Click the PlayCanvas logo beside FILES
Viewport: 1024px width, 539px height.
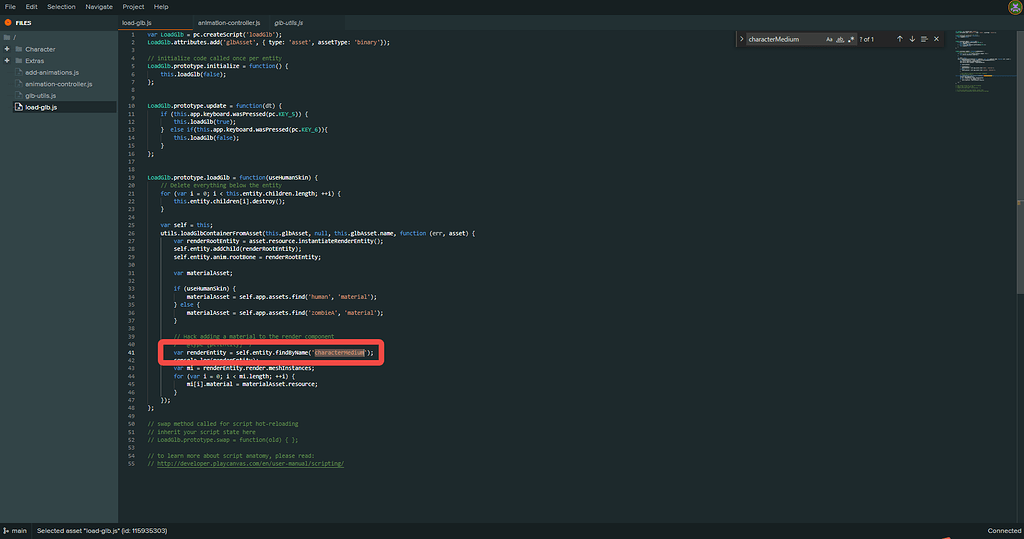[7, 21]
